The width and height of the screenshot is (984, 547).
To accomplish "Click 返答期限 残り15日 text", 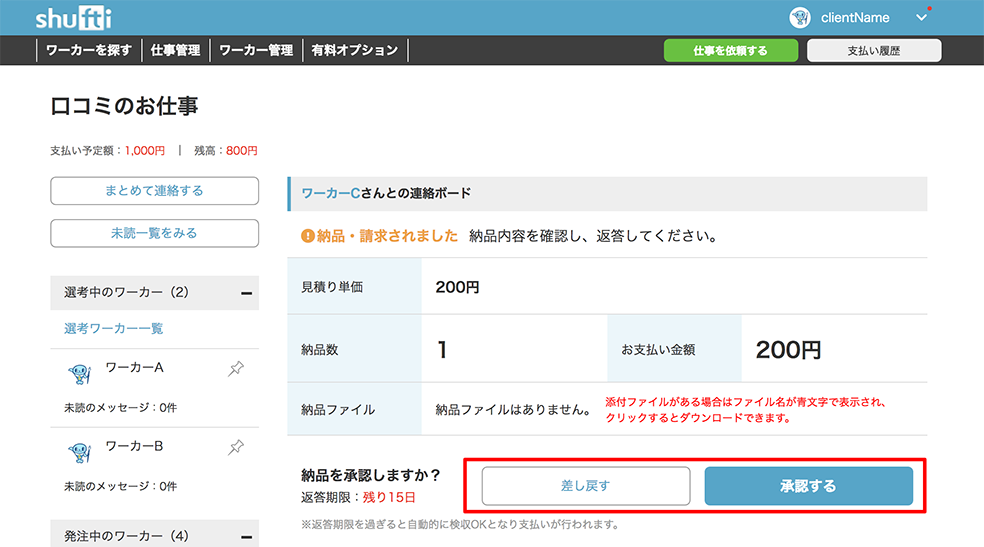I will tap(358, 497).
